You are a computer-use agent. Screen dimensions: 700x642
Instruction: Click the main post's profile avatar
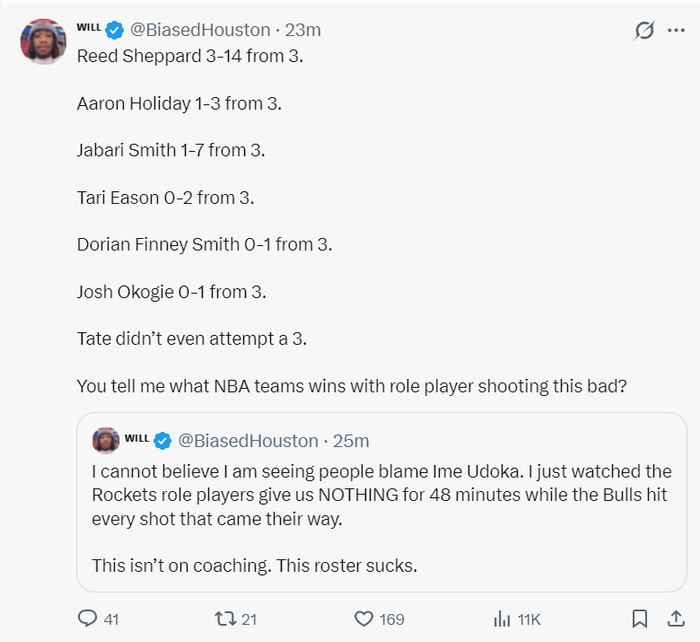point(42,42)
